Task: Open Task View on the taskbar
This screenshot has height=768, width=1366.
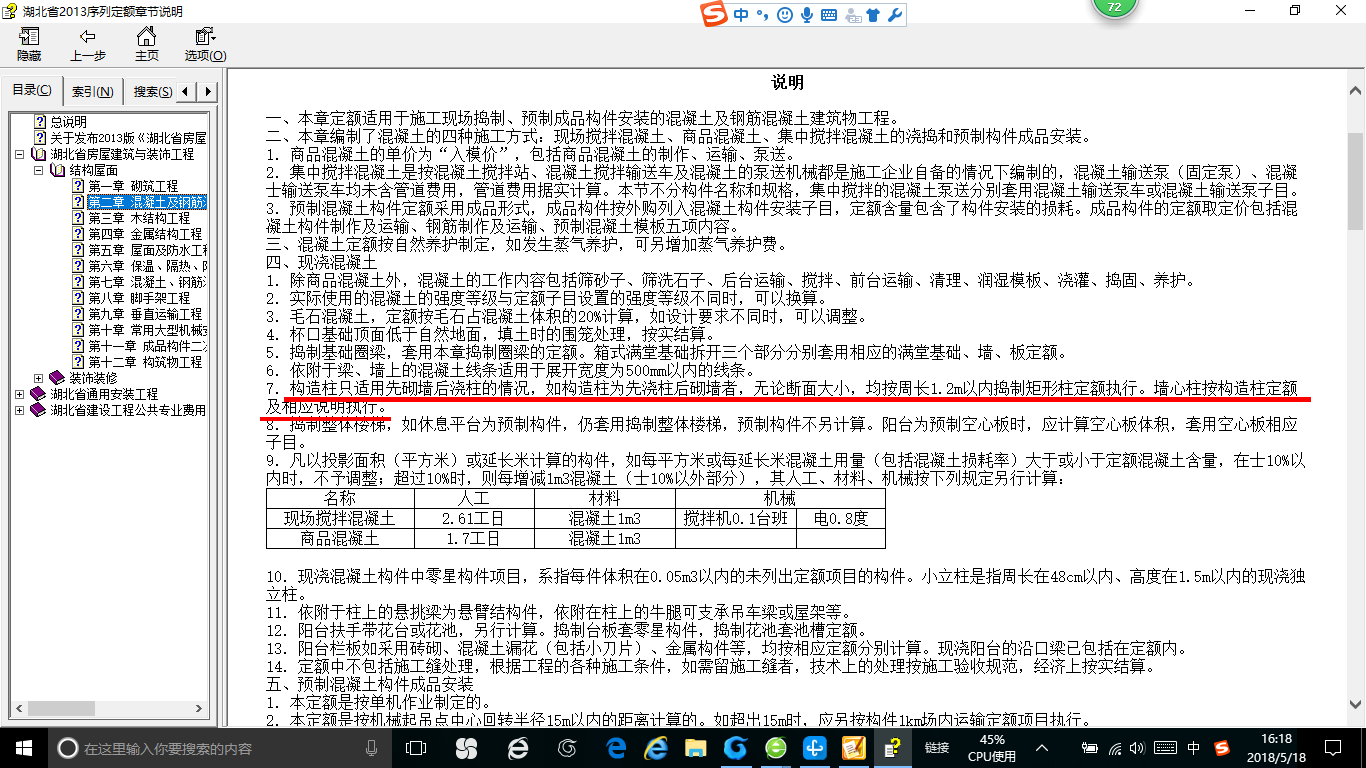Action: tap(416, 747)
